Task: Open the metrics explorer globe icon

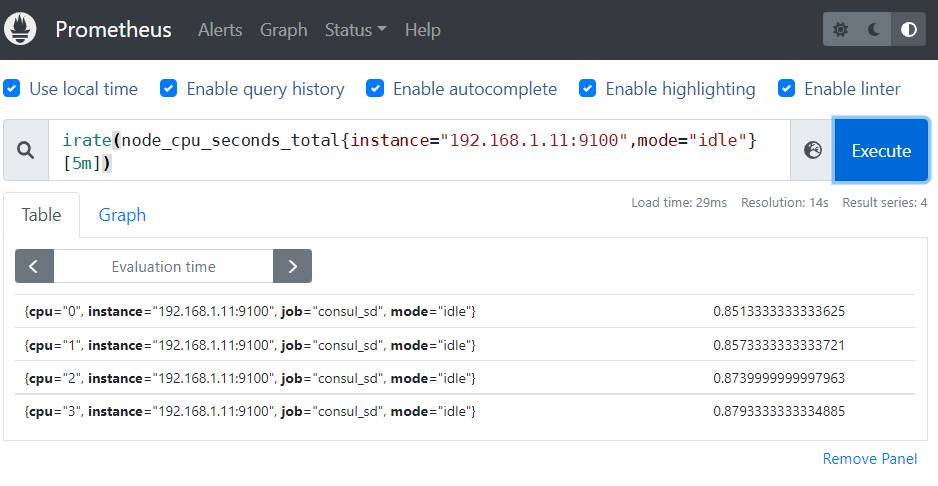Action: (x=812, y=150)
